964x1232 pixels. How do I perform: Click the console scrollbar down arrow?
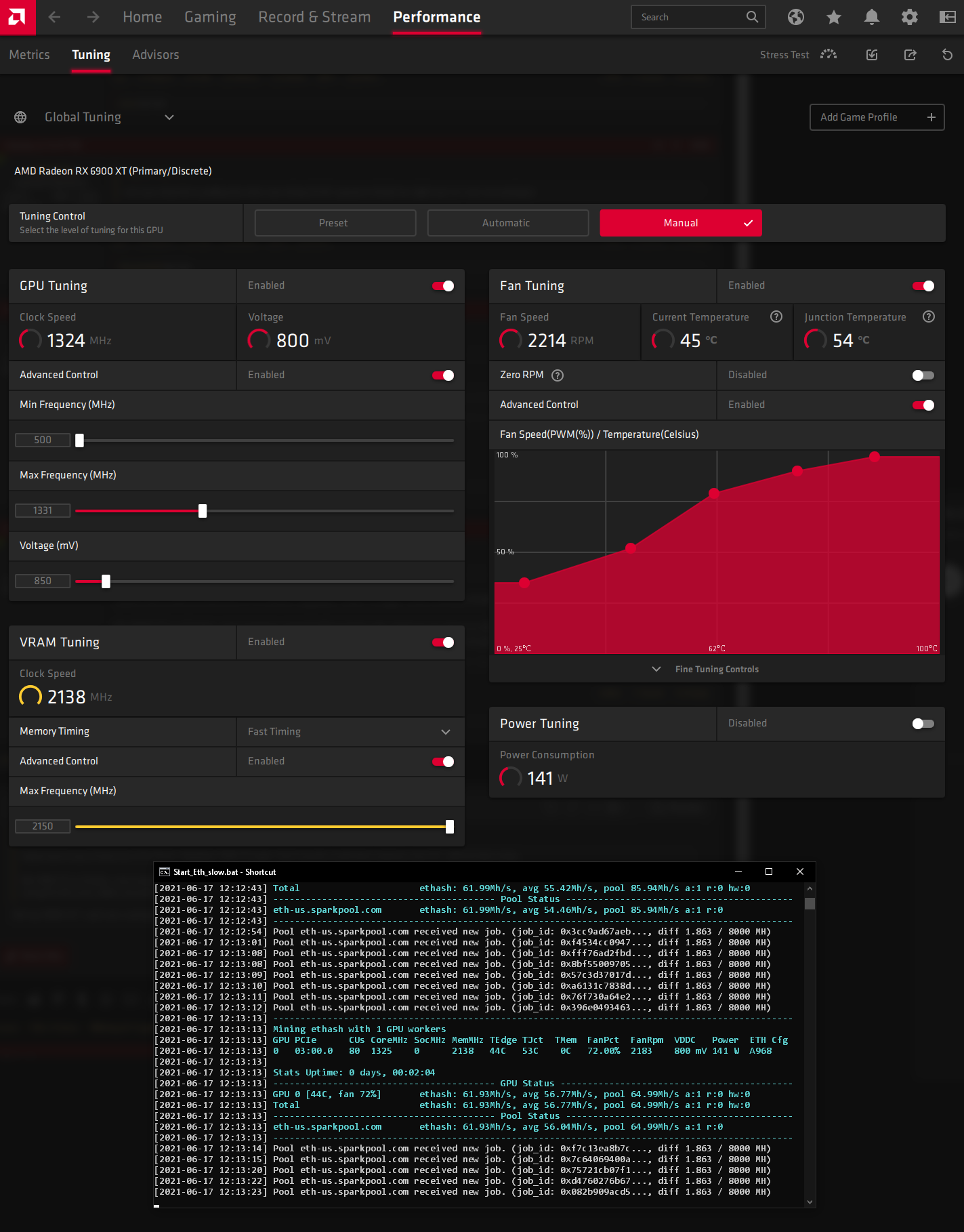pos(810,1202)
